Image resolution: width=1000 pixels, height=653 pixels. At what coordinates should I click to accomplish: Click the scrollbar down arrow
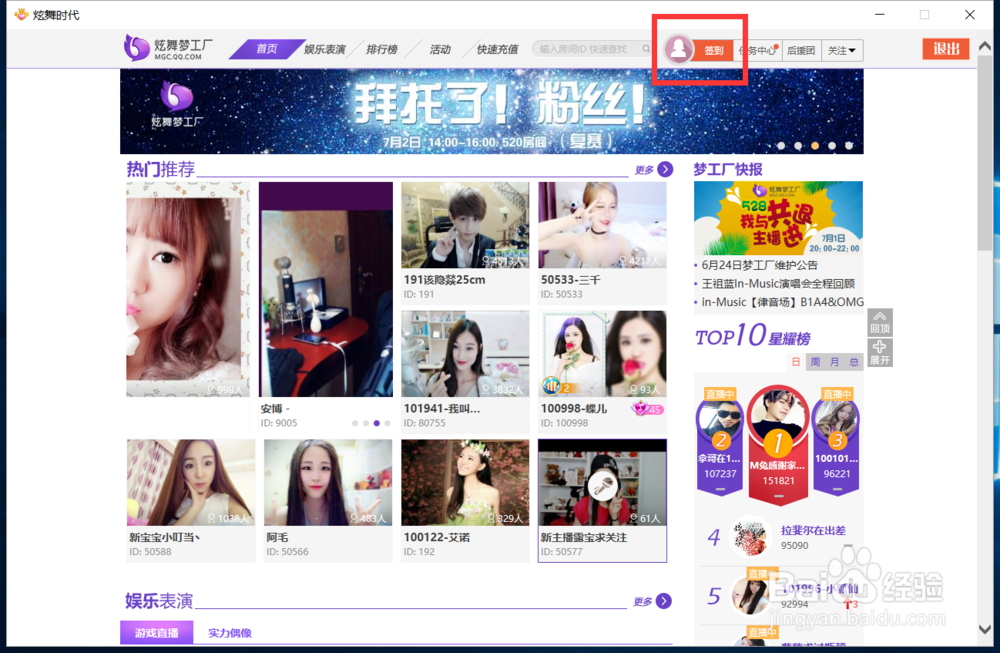tap(985, 629)
